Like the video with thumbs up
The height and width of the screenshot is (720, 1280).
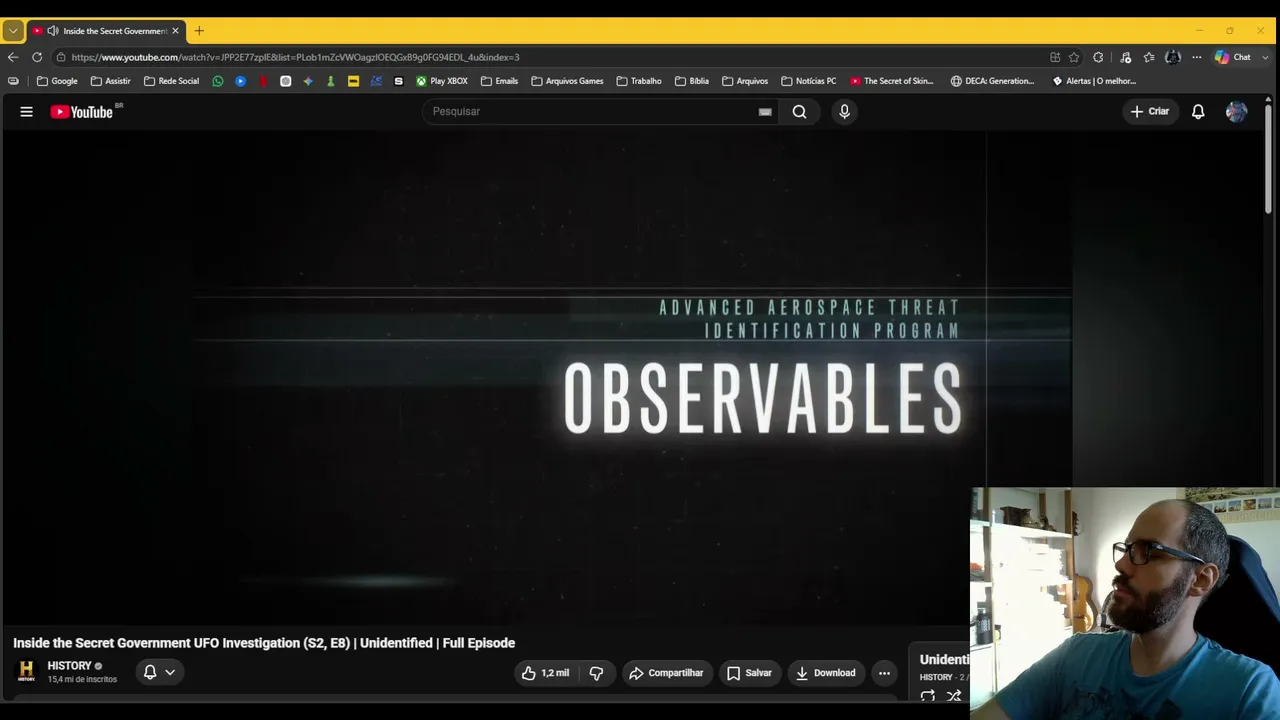[x=545, y=673]
